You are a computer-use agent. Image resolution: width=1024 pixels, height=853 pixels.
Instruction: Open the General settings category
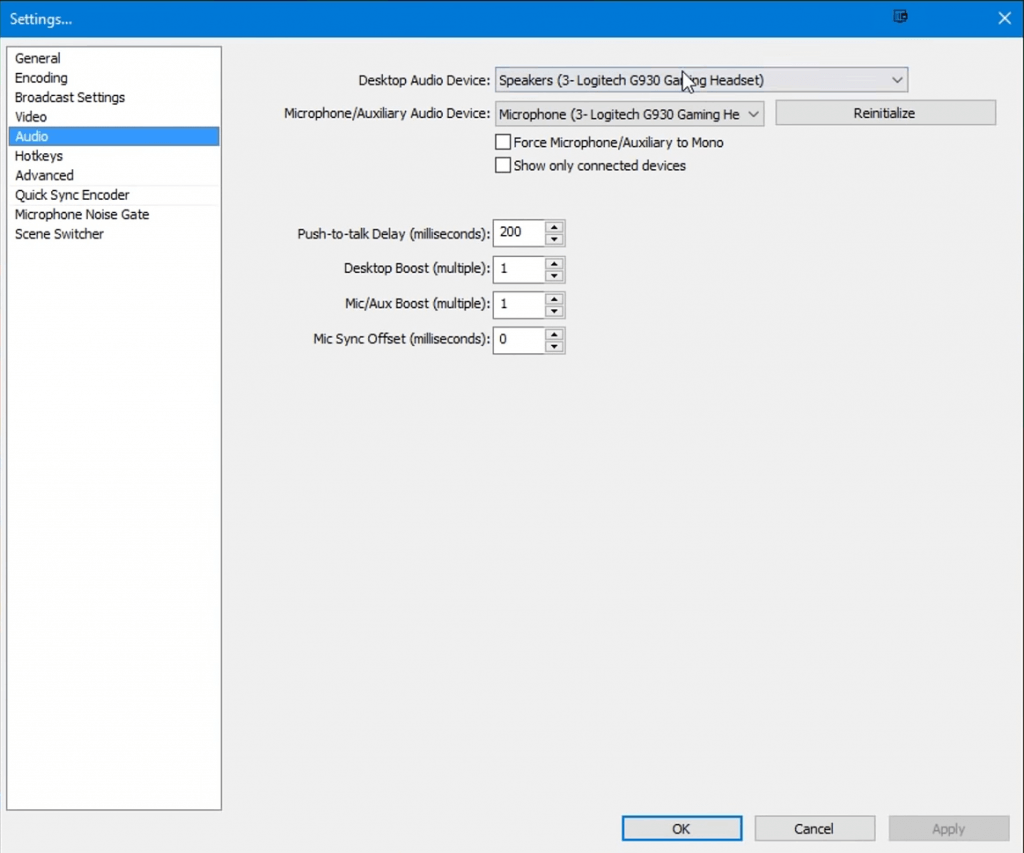(114, 58)
